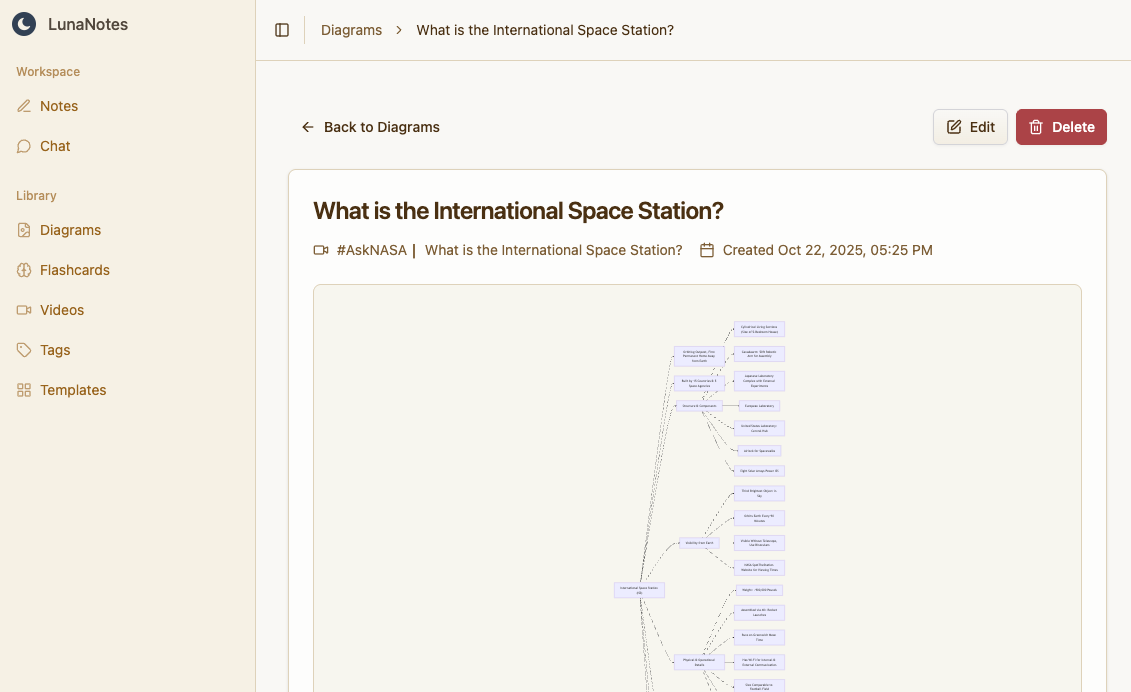Click the Edit button
Viewport: 1131px width, 692px height.
click(970, 127)
